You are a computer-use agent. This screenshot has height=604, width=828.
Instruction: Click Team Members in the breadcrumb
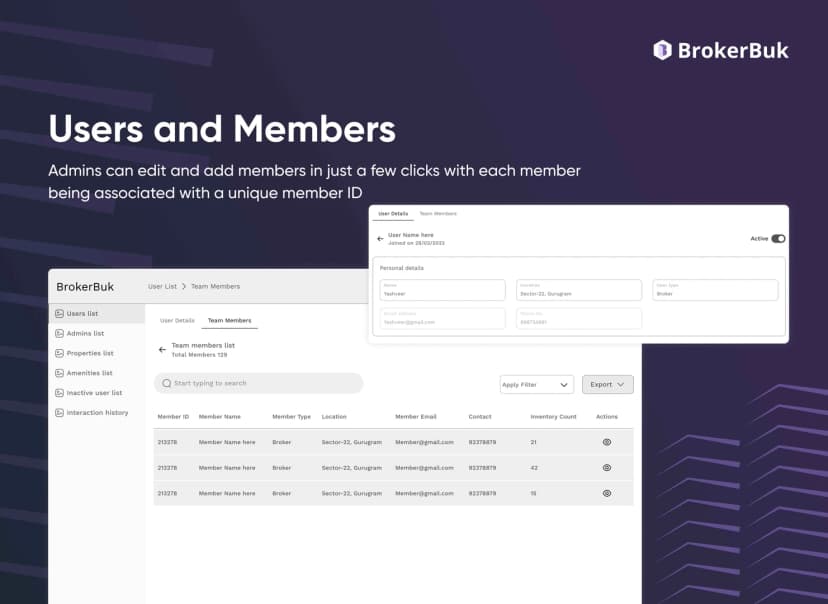[x=215, y=286]
